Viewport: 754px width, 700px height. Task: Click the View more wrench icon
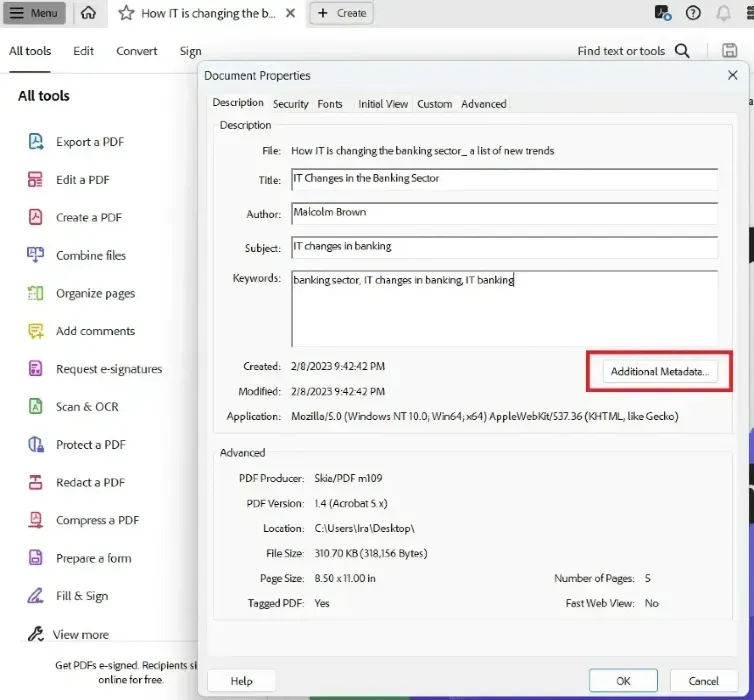click(x=36, y=634)
